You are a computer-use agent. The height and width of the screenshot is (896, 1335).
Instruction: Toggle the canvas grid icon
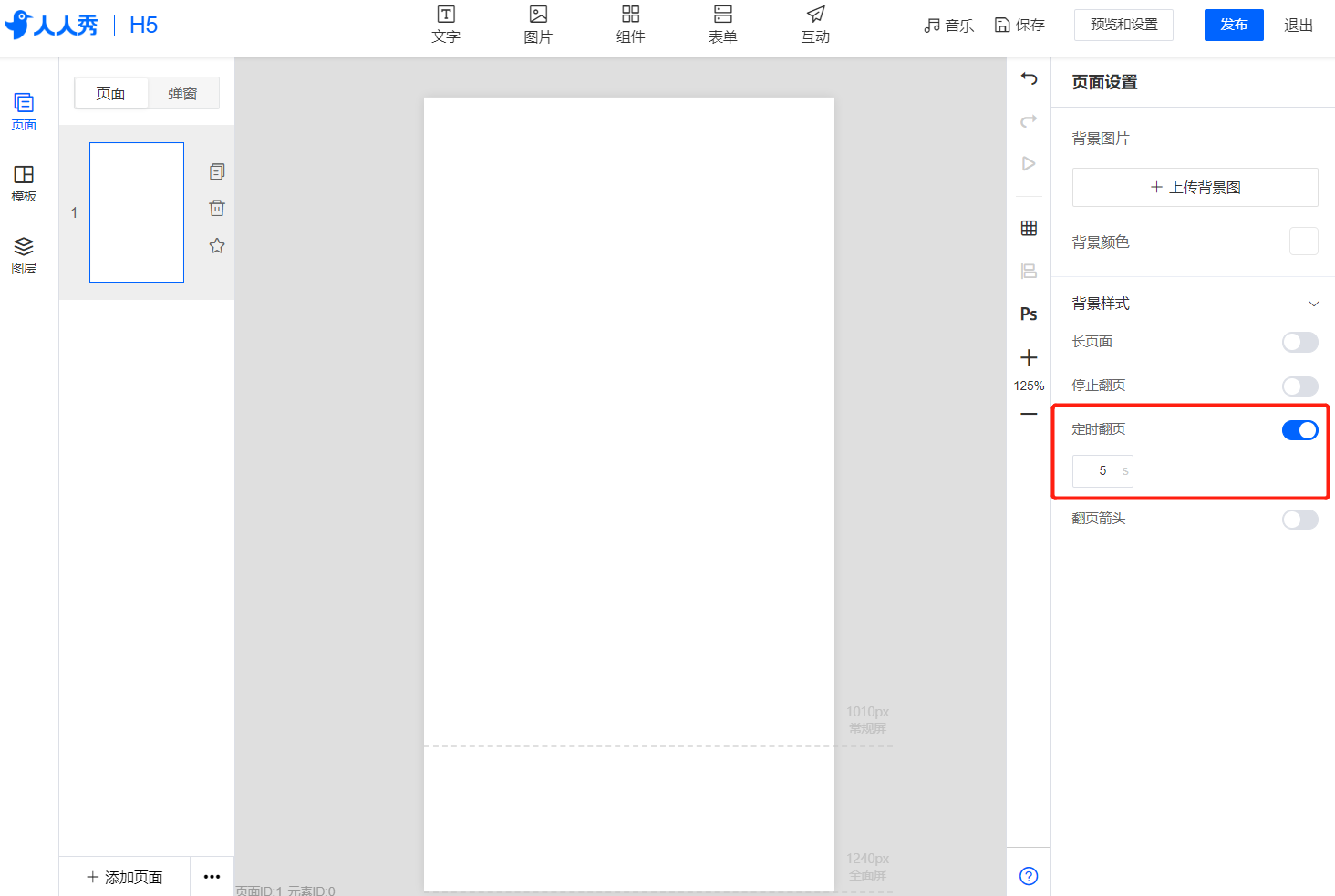1029,228
